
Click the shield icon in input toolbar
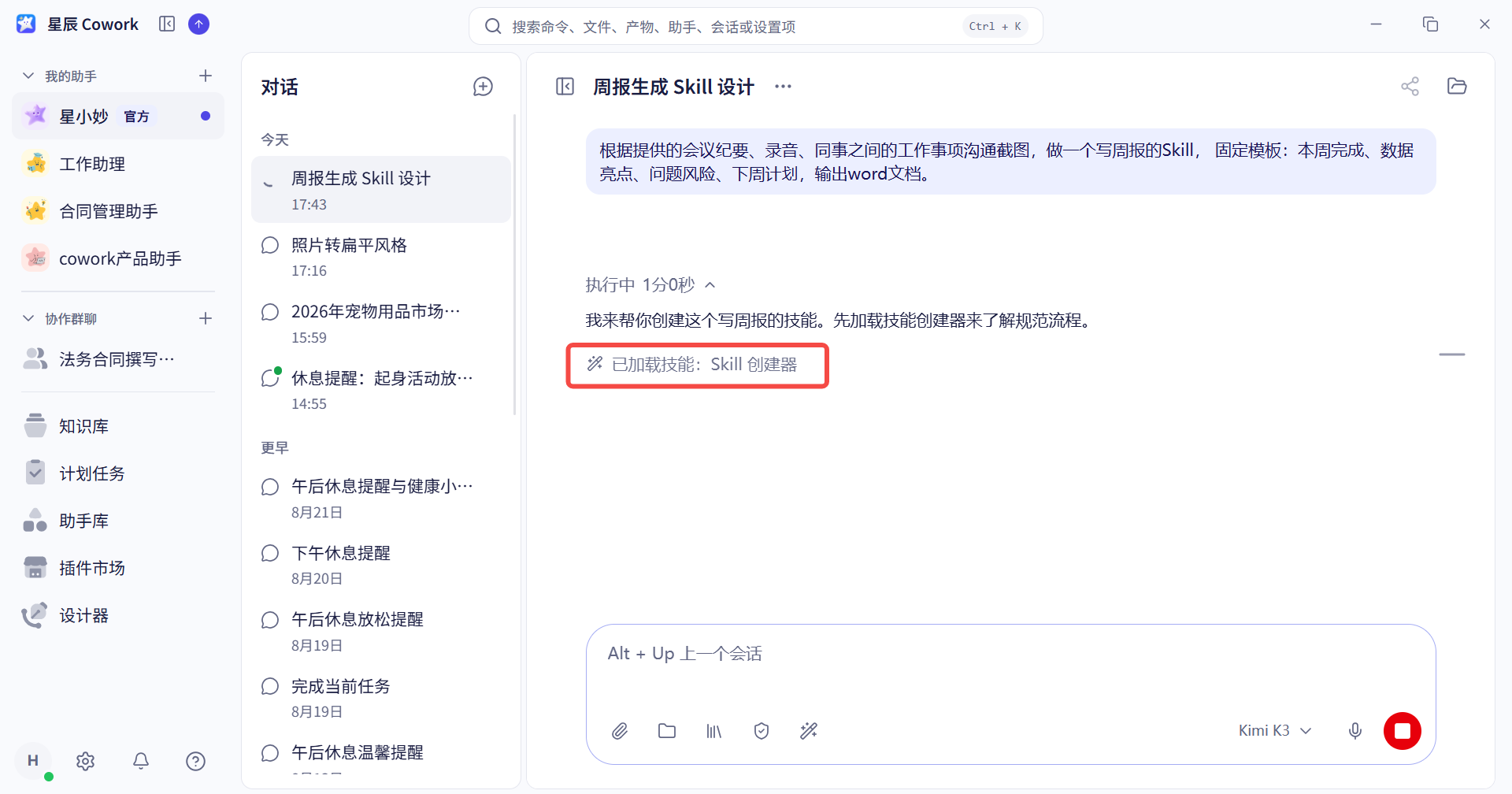click(761, 731)
